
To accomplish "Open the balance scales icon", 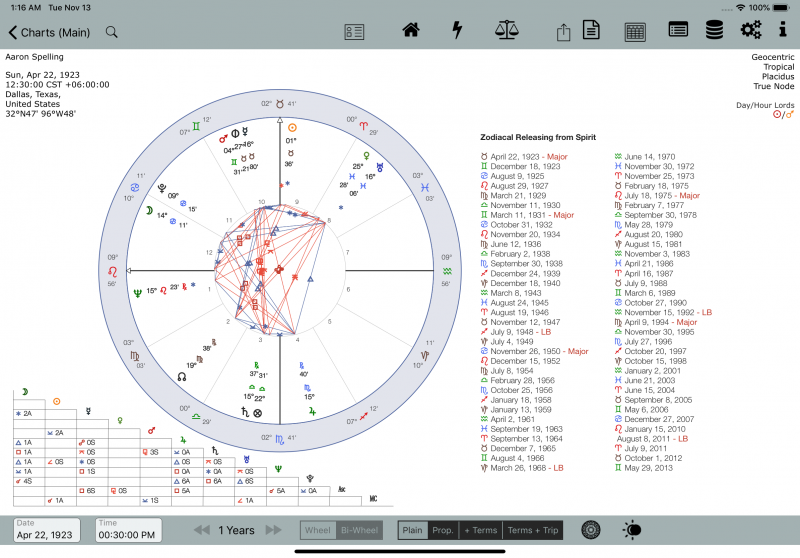I will pyautogui.click(x=507, y=30).
